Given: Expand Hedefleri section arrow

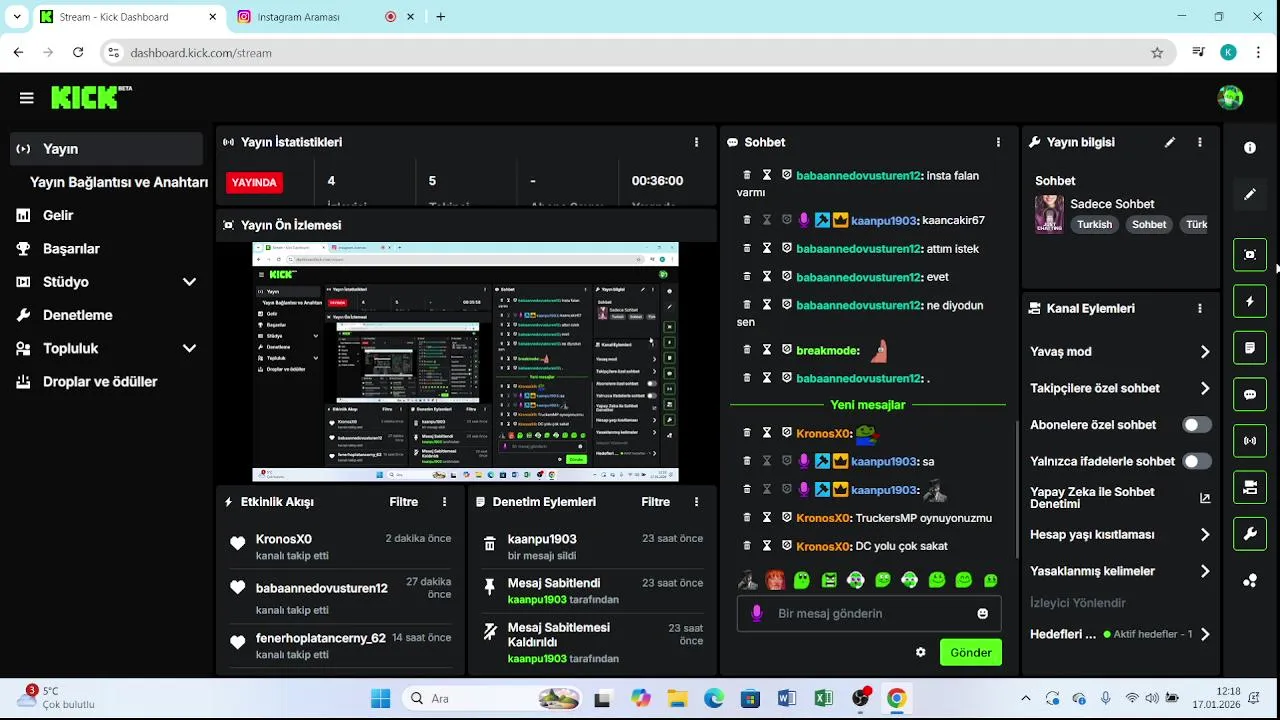Looking at the screenshot, I should pos(1205,634).
